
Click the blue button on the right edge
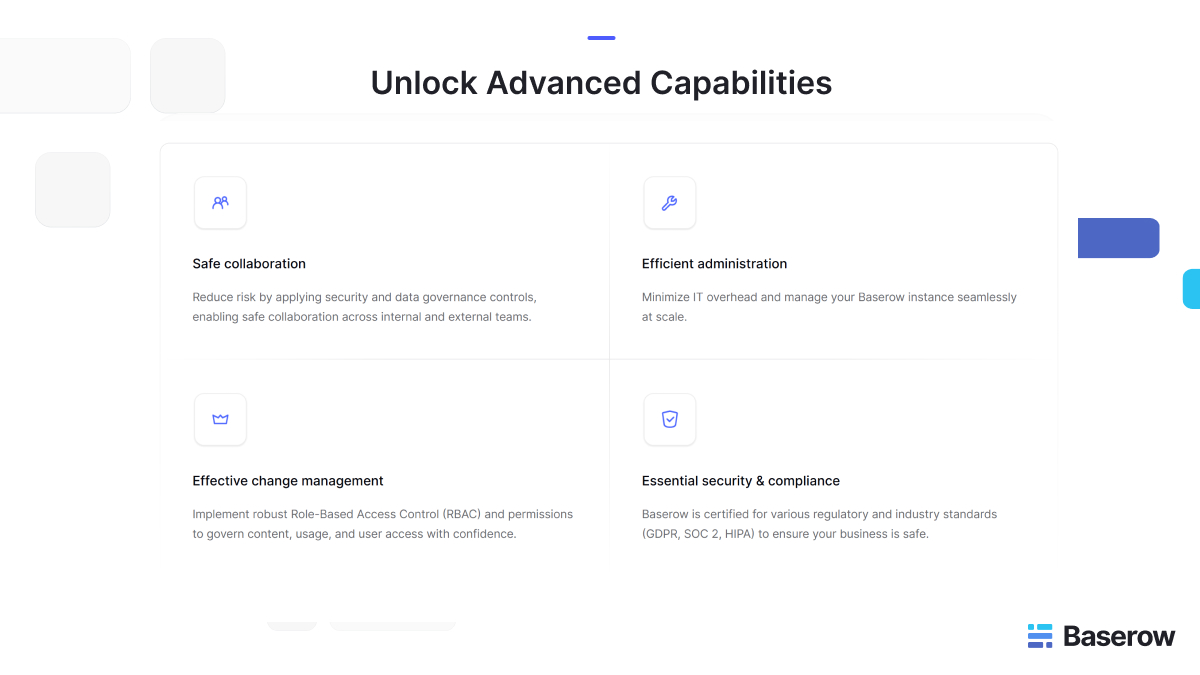(x=1118, y=238)
